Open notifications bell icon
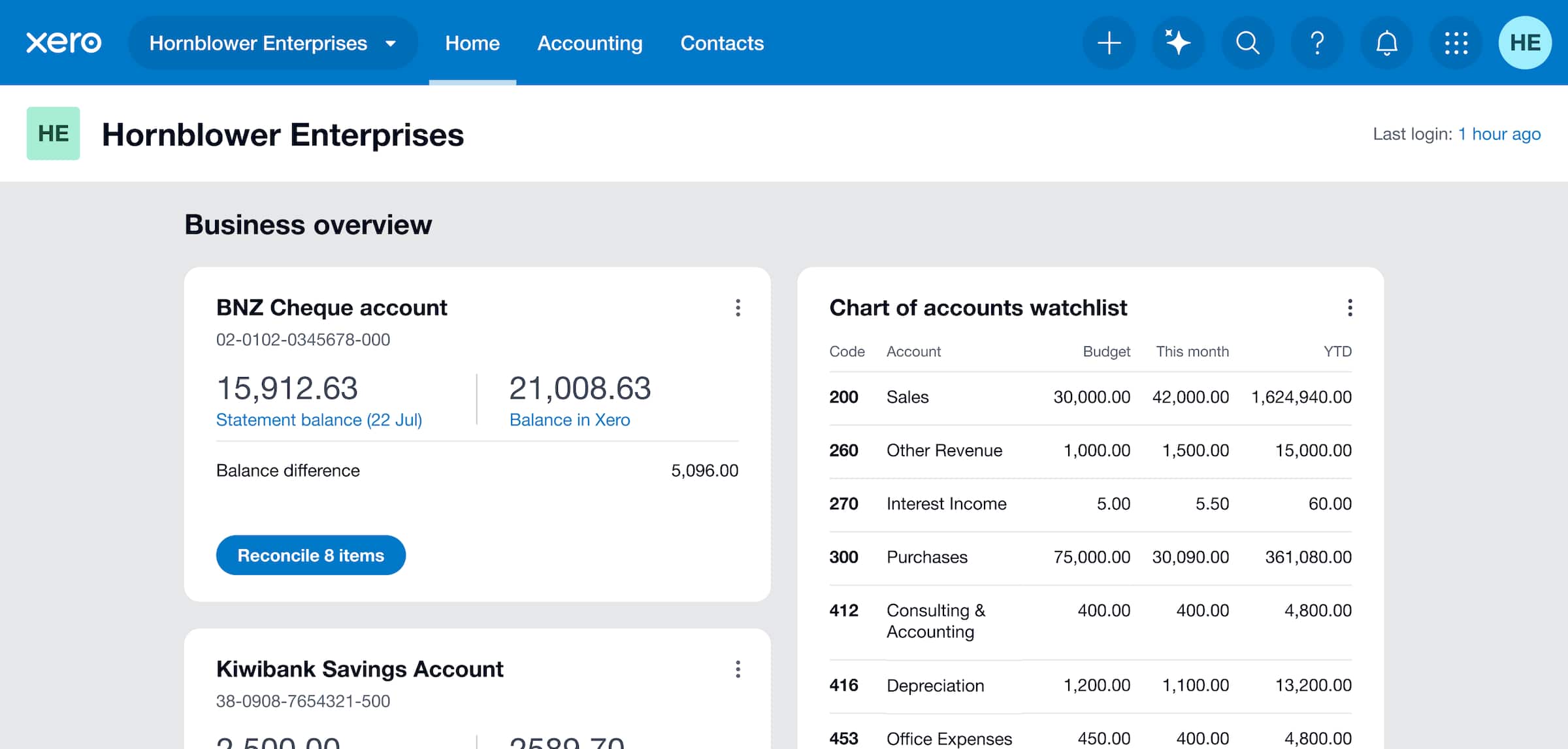 coord(1386,43)
